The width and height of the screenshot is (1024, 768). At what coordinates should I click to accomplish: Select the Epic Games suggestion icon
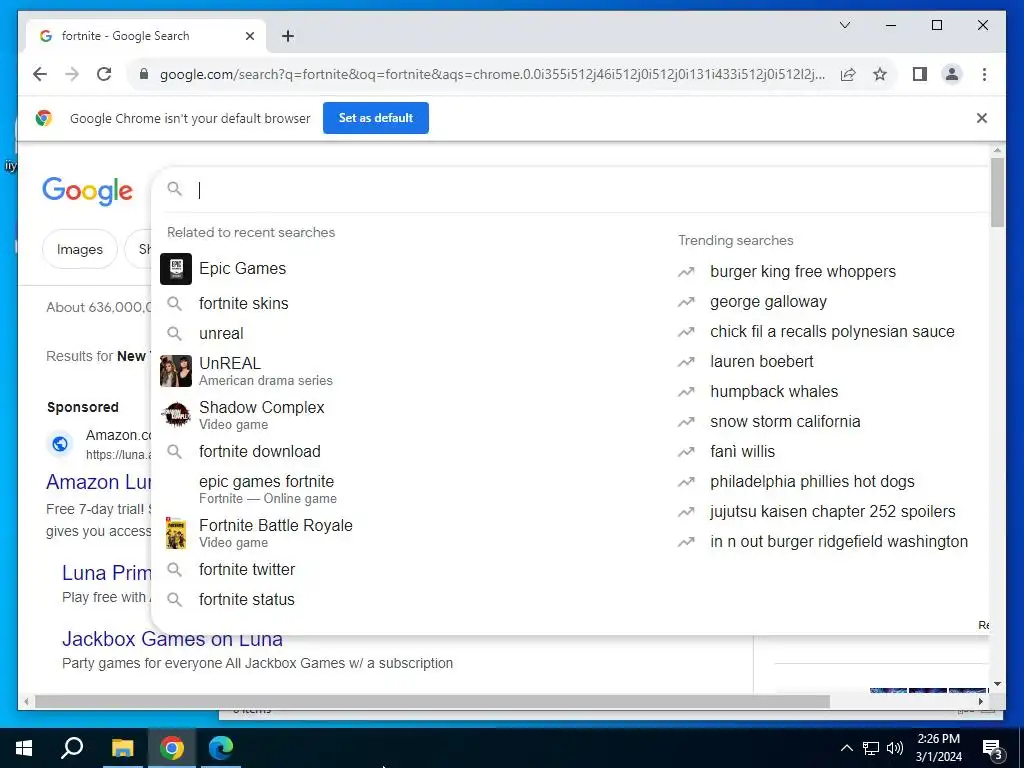click(176, 268)
